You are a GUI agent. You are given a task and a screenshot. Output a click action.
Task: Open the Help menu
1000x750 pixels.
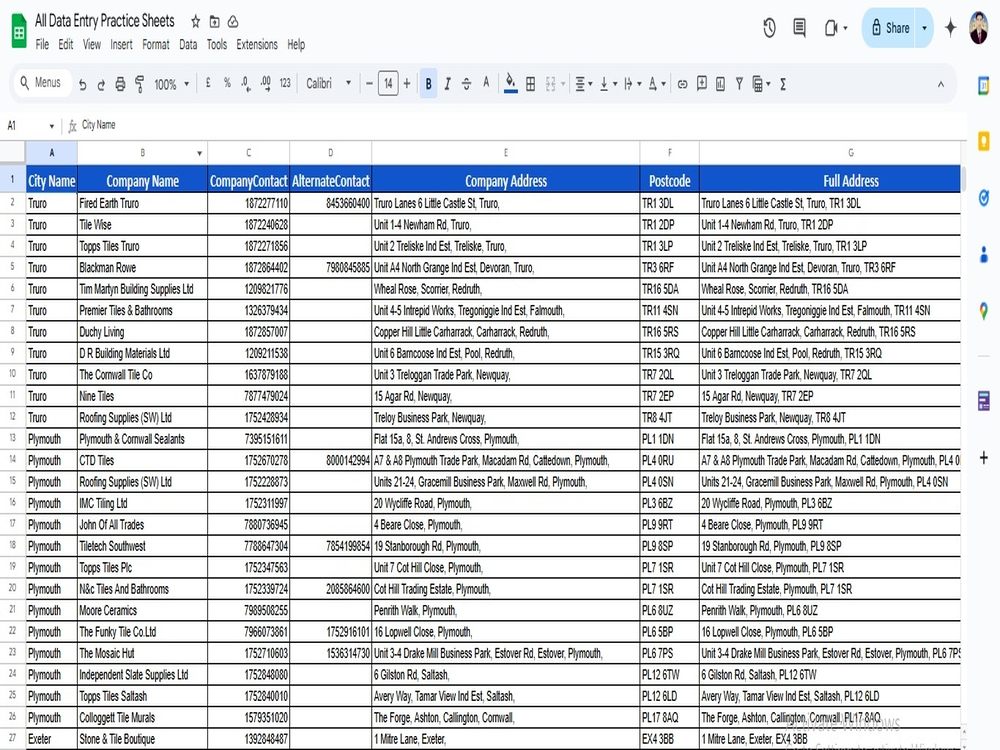tap(296, 45)
